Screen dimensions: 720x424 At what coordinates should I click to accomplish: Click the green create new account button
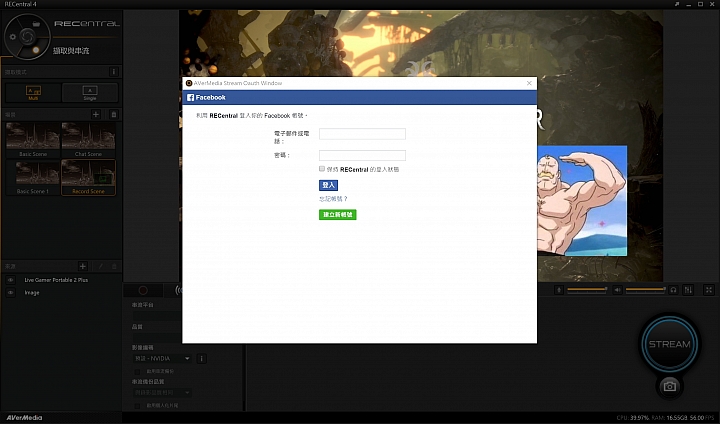(x=338, y=215)
